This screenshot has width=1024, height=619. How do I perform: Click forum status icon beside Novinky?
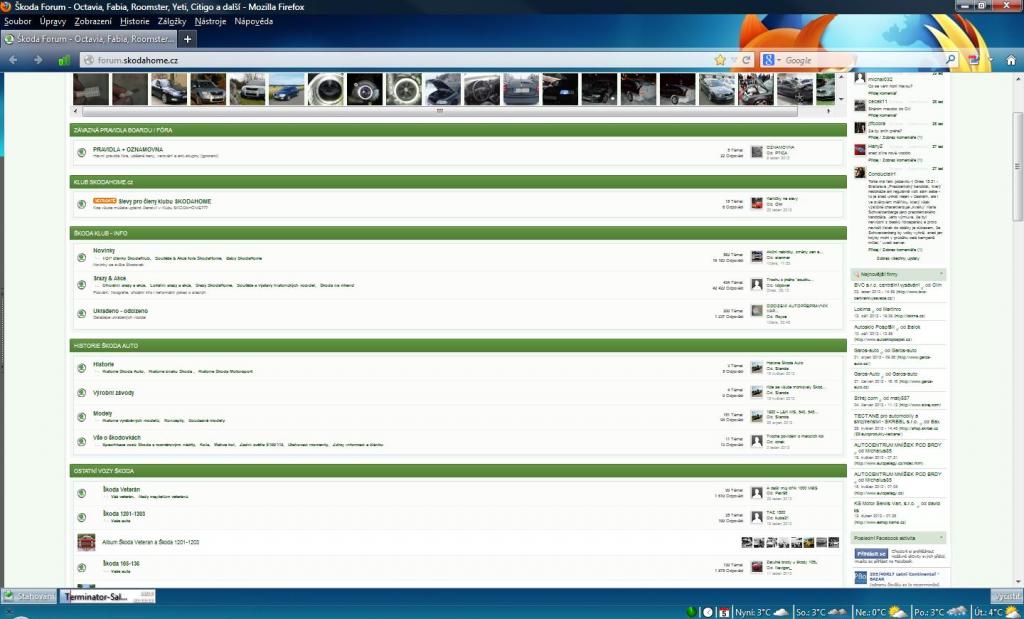(x=82, y=257)
